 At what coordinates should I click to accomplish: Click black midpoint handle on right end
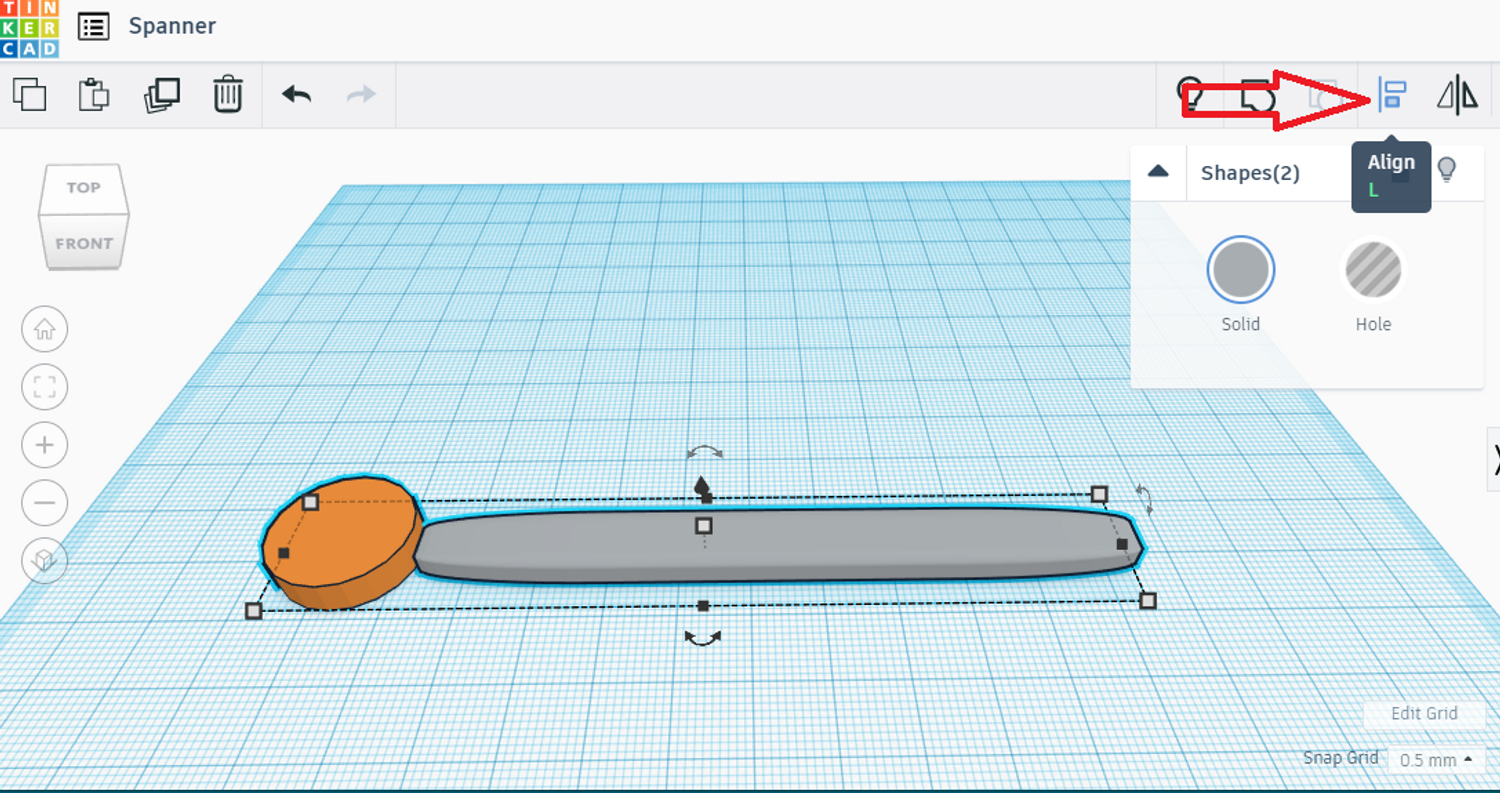pyautogui.click(x=1122, y=545)
